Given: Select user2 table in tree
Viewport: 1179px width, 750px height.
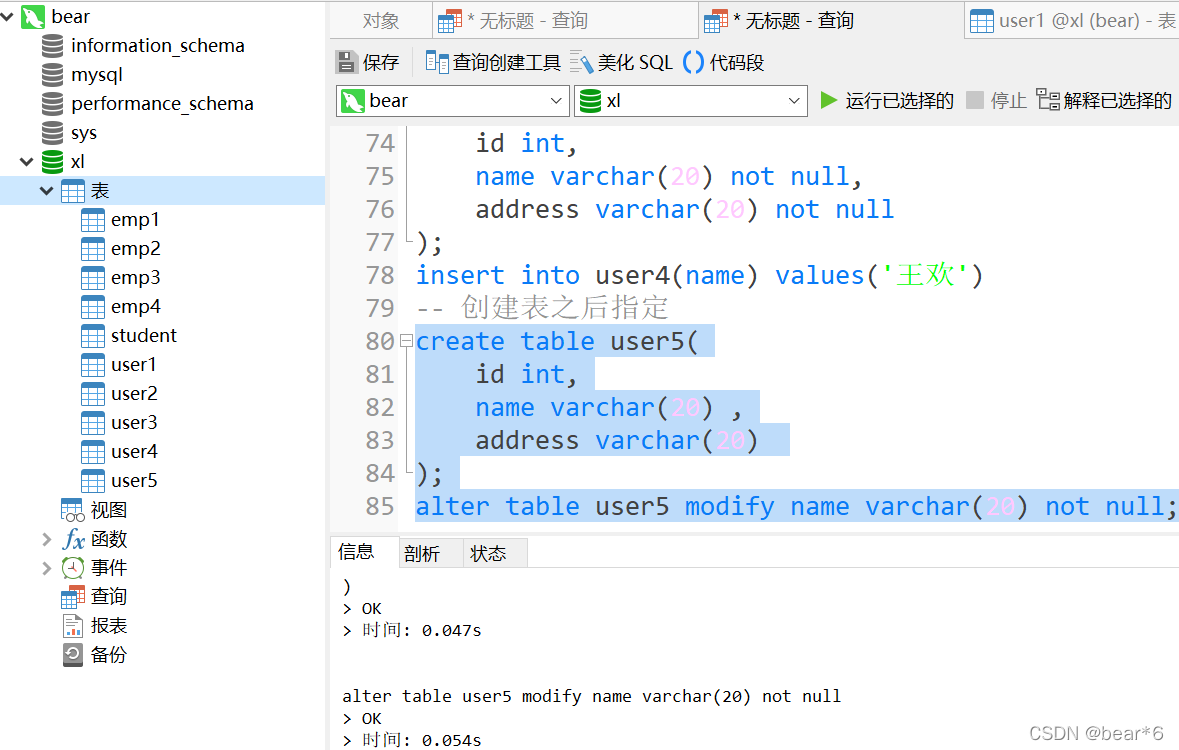Looking at the screenshot, I should click(x=134, y=394).
